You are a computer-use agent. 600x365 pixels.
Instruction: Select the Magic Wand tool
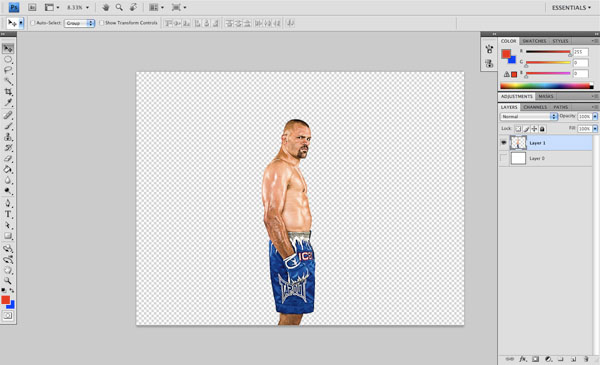tap(8, 81)
